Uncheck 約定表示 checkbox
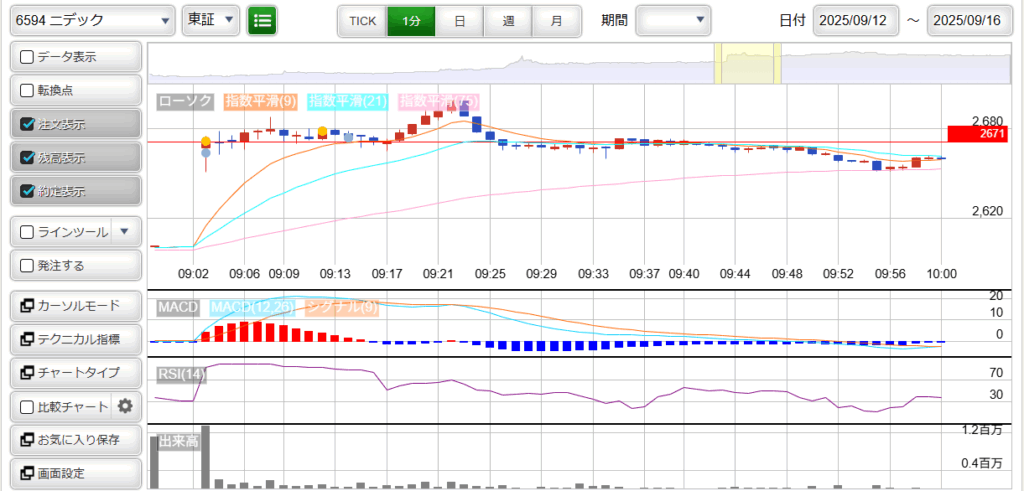The width and height of the screenshot is (1024, 491). tap(27, 191)
